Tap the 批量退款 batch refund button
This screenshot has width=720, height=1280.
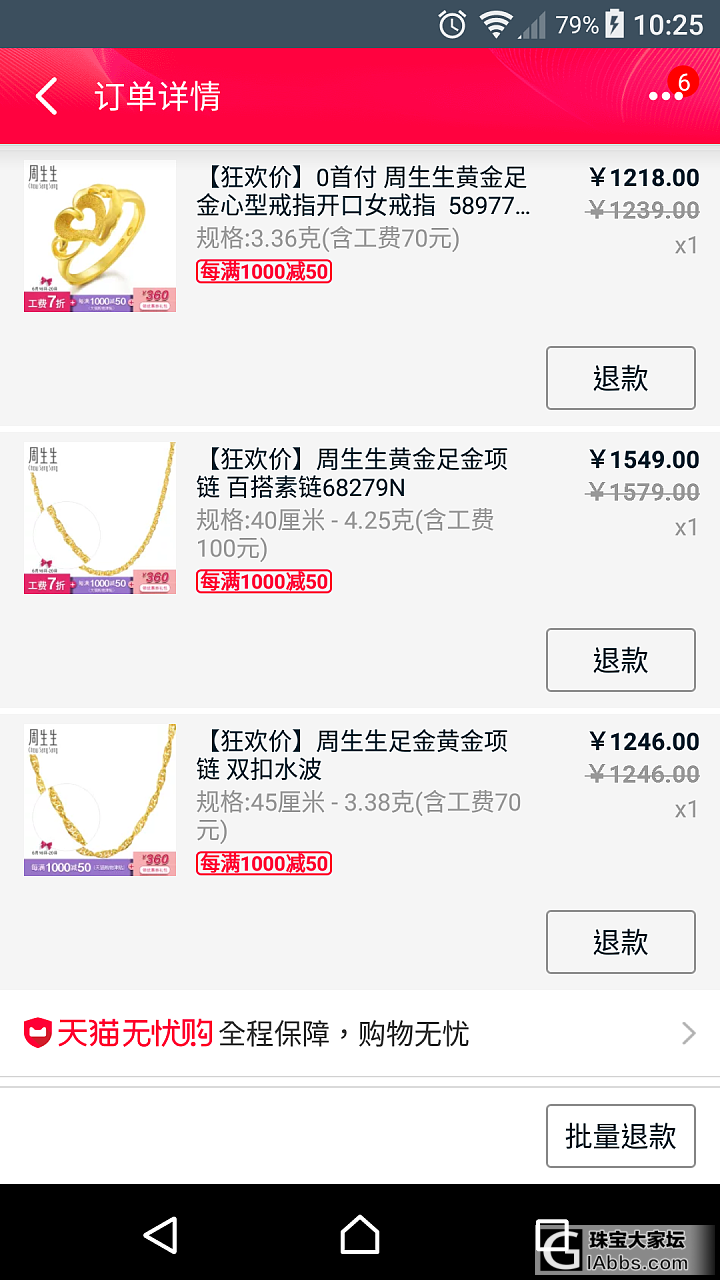coord(620,1136)
